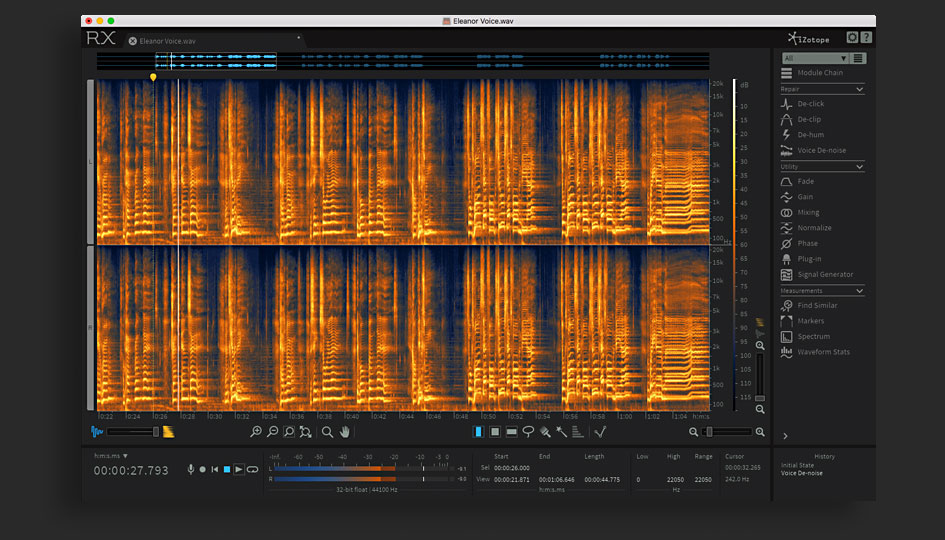Viewport: 945px width, 540px height.
Task: Open the Signal Generator utility
Action: (x=824, y=274)
